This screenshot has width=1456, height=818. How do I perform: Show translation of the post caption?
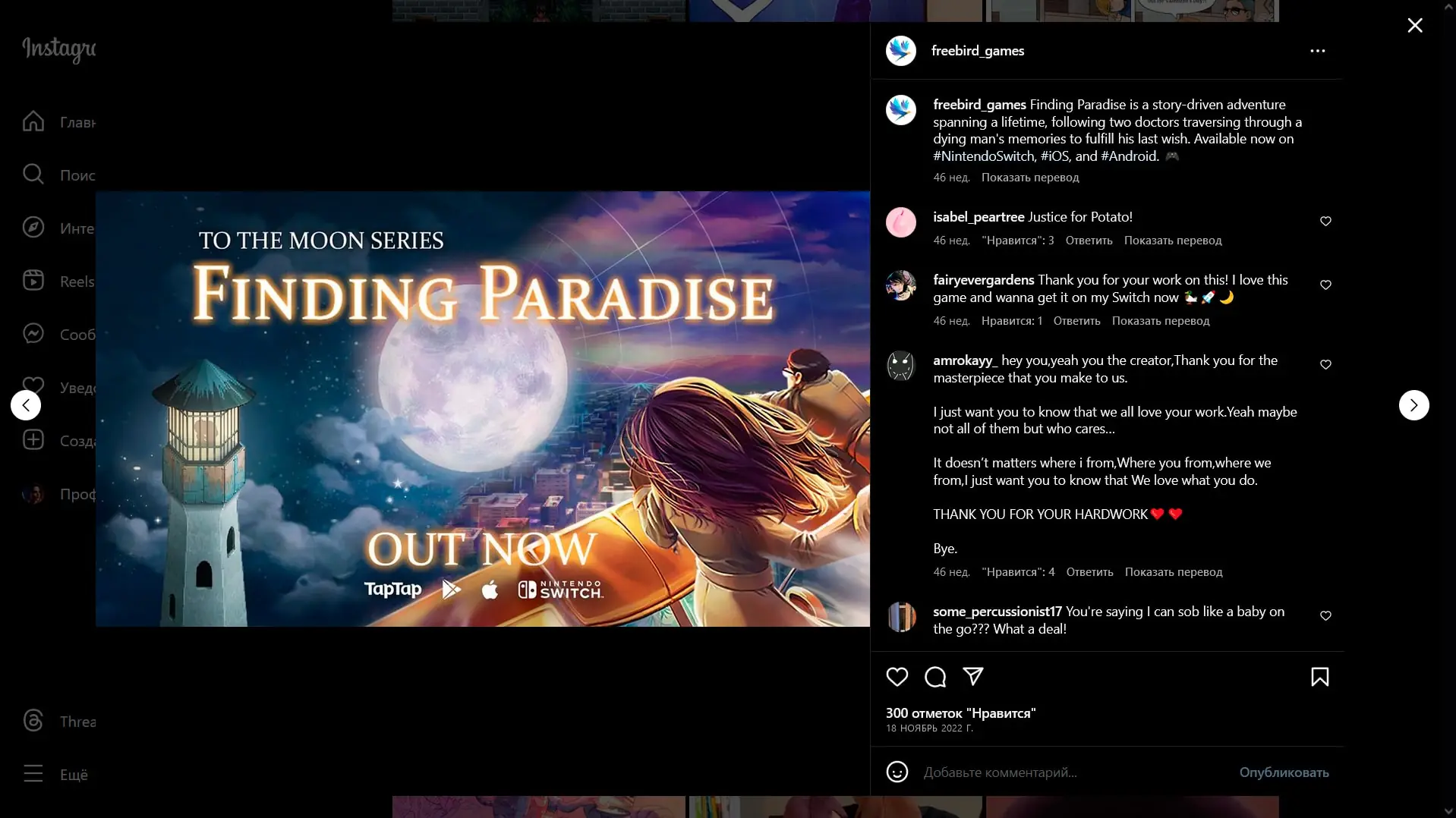point(1029,178)
